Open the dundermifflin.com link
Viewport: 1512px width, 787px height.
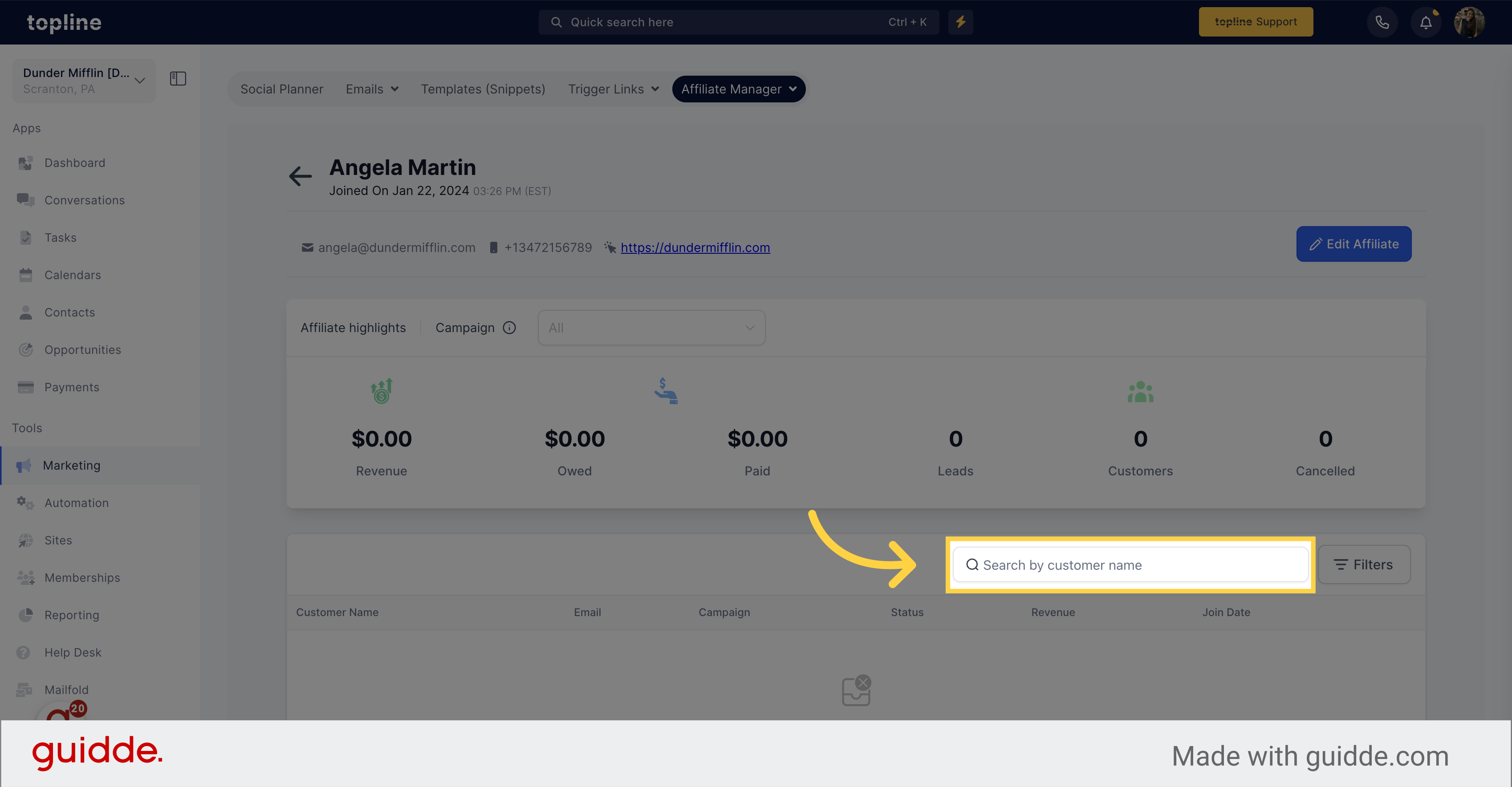point(695,247)
